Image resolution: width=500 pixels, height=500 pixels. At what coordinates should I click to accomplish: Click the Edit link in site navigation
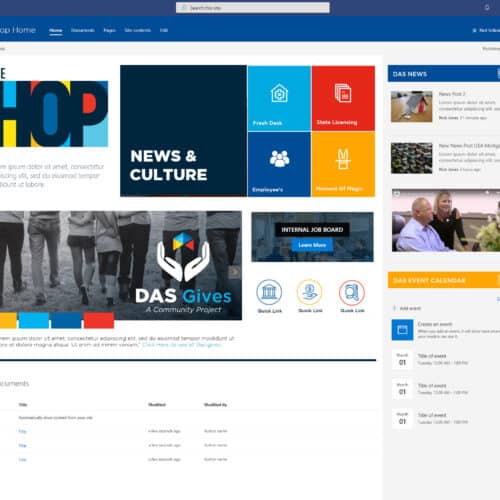[x=164, y=30]
